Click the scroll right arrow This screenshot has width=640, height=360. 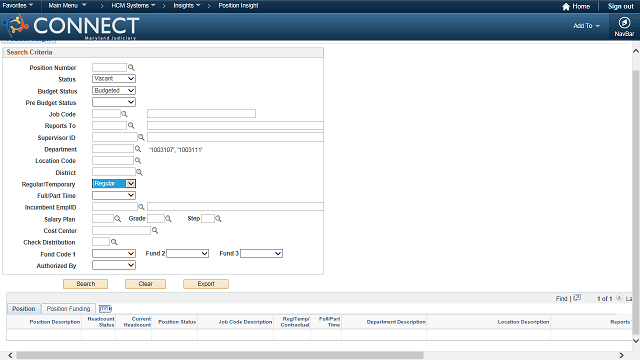[621, 356]
